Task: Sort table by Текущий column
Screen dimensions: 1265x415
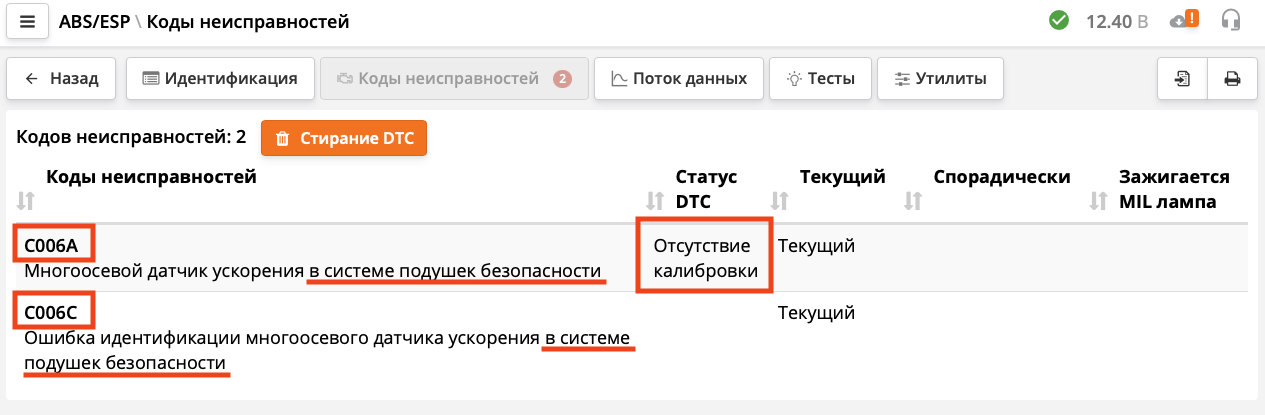Action: (x=780, y=201)
